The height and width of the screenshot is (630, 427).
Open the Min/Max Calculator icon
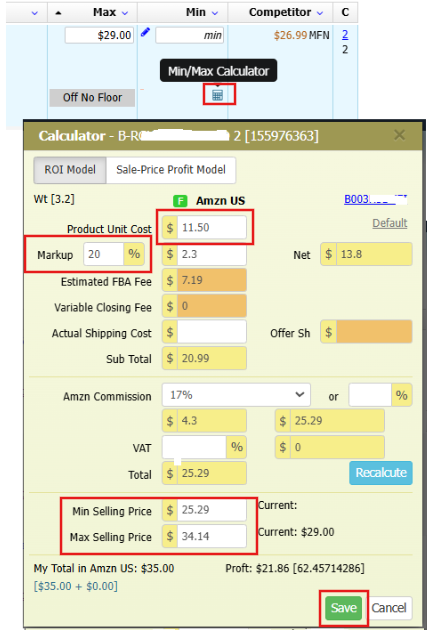217,95
